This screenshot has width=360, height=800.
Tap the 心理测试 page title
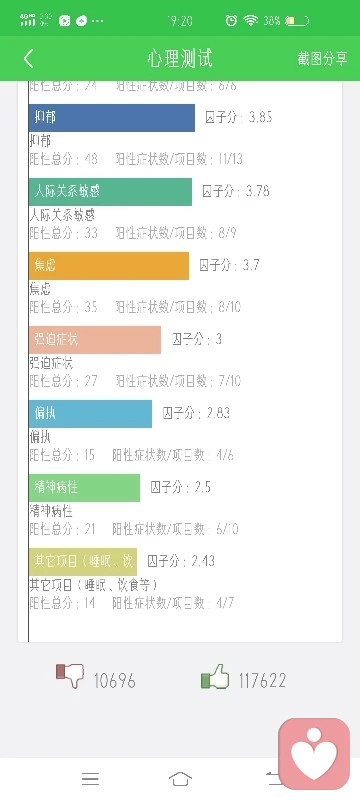point(179,59)
